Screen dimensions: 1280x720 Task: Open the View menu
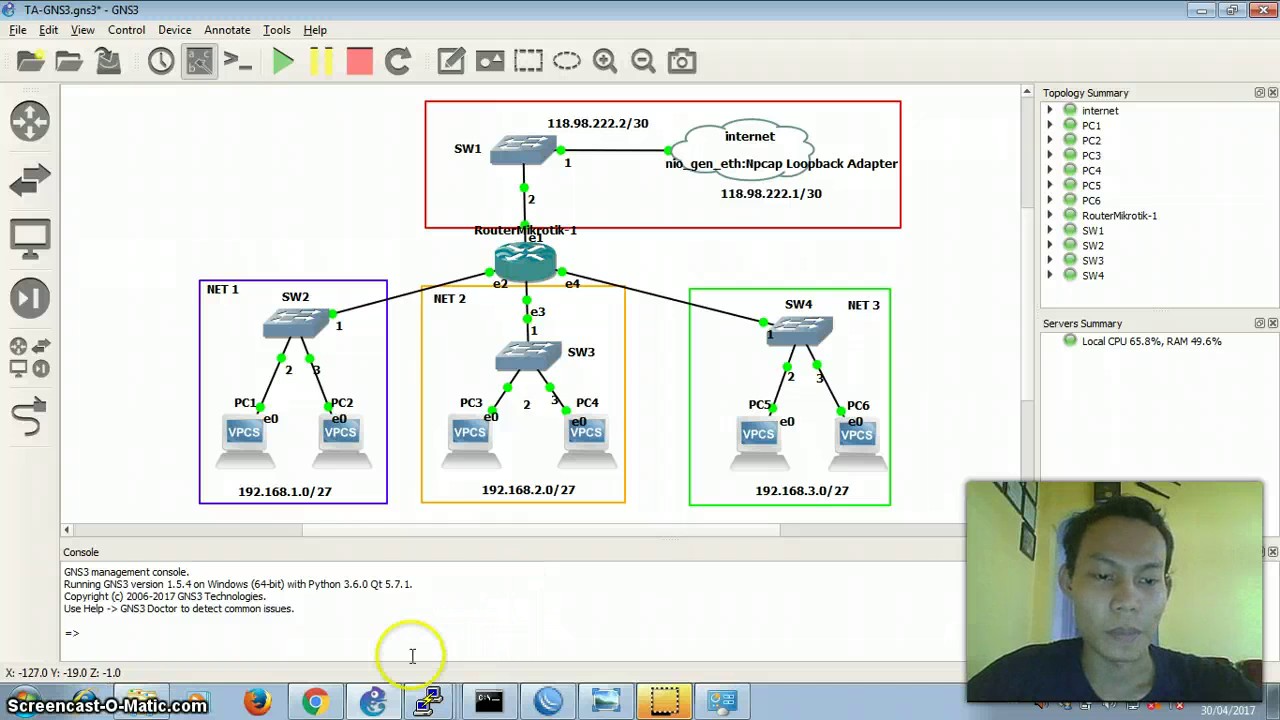coord(83,30)
